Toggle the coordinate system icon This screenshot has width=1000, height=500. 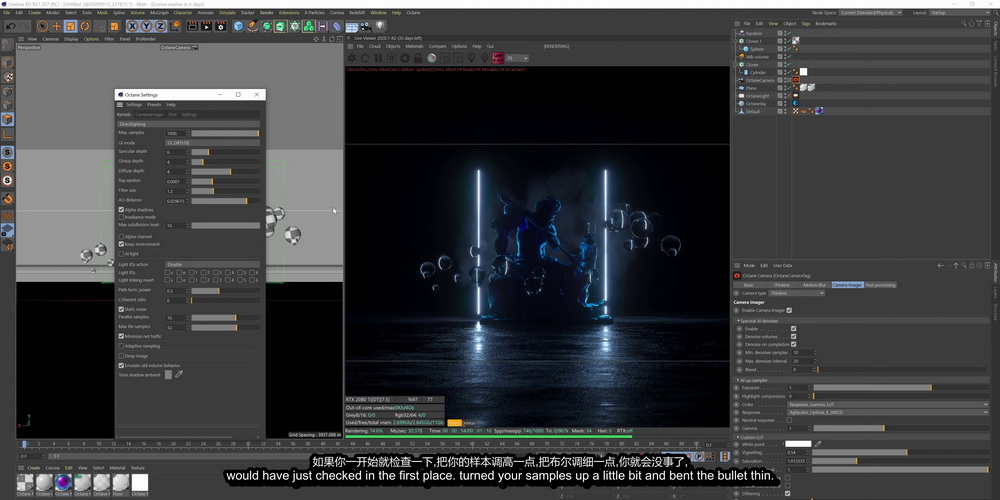[x=174, y=26]
